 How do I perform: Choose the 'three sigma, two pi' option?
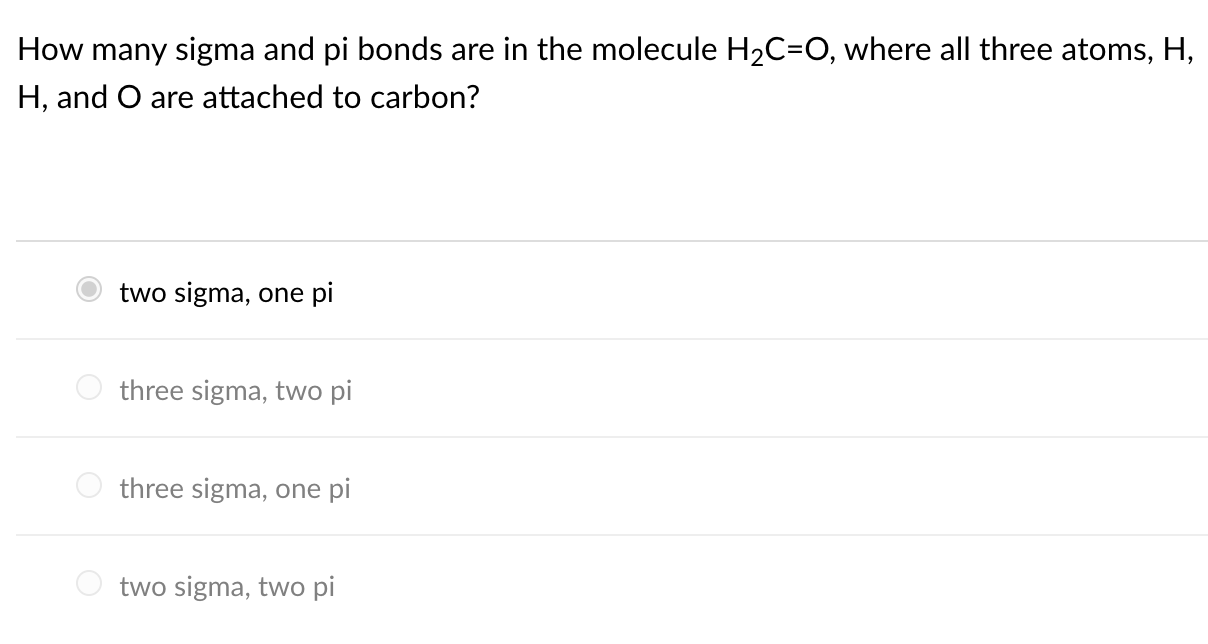point(89,388)
